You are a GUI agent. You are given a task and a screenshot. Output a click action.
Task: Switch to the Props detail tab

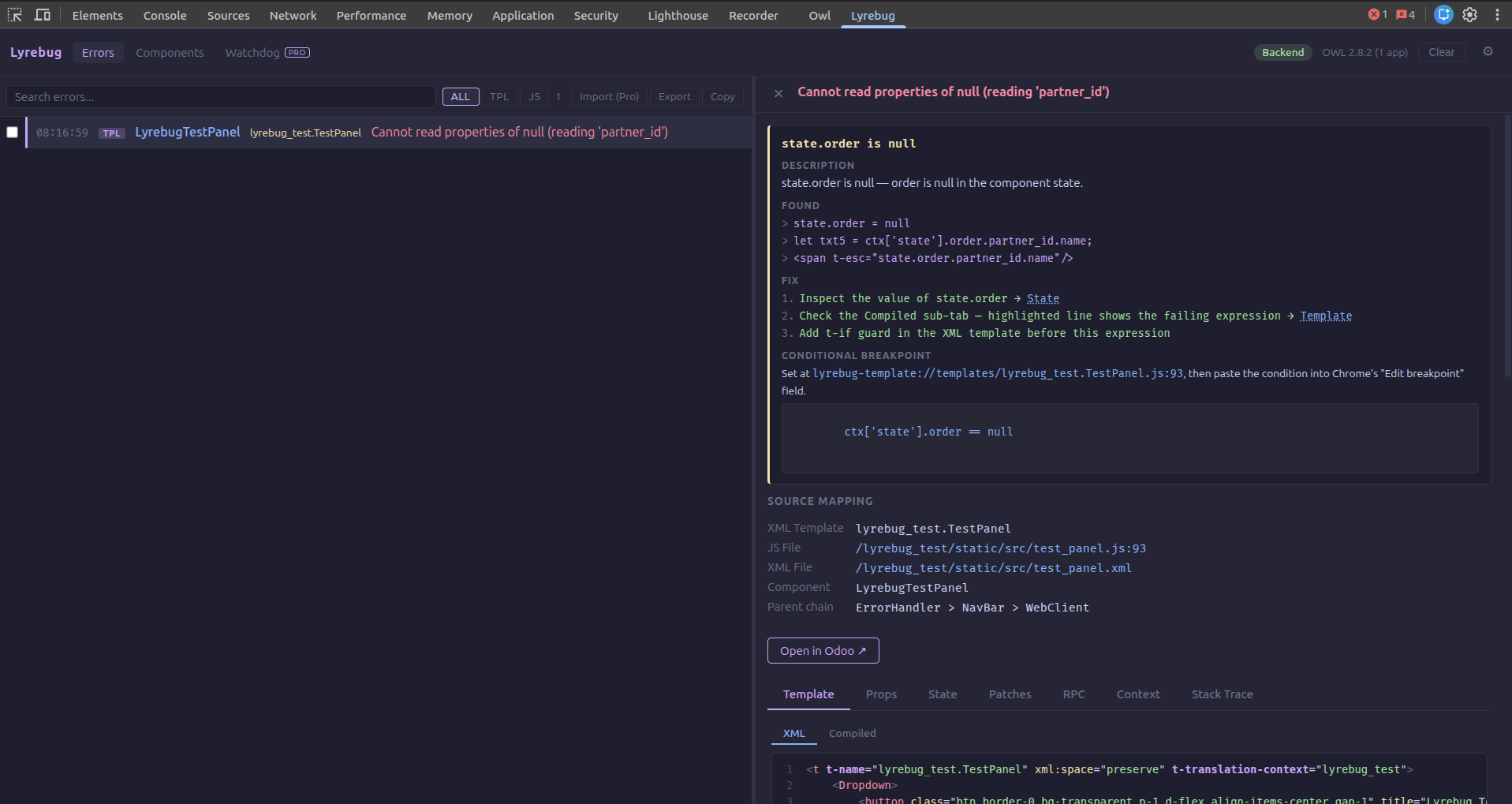[x=881, y=694]
